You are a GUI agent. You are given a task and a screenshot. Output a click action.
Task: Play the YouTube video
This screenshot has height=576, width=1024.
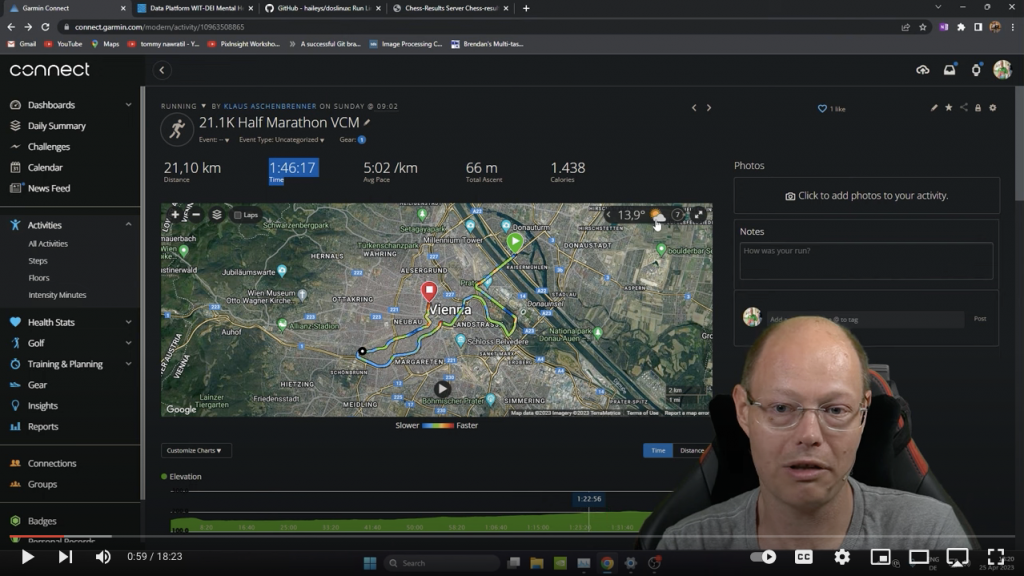[x=27, y=556]
